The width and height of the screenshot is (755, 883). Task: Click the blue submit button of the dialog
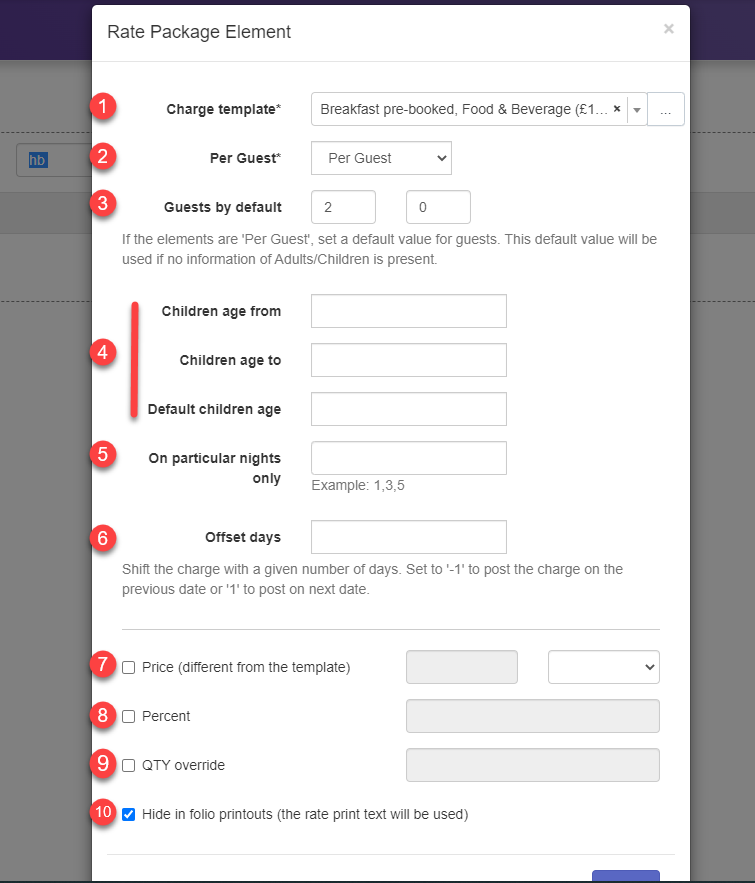point(626,876)
